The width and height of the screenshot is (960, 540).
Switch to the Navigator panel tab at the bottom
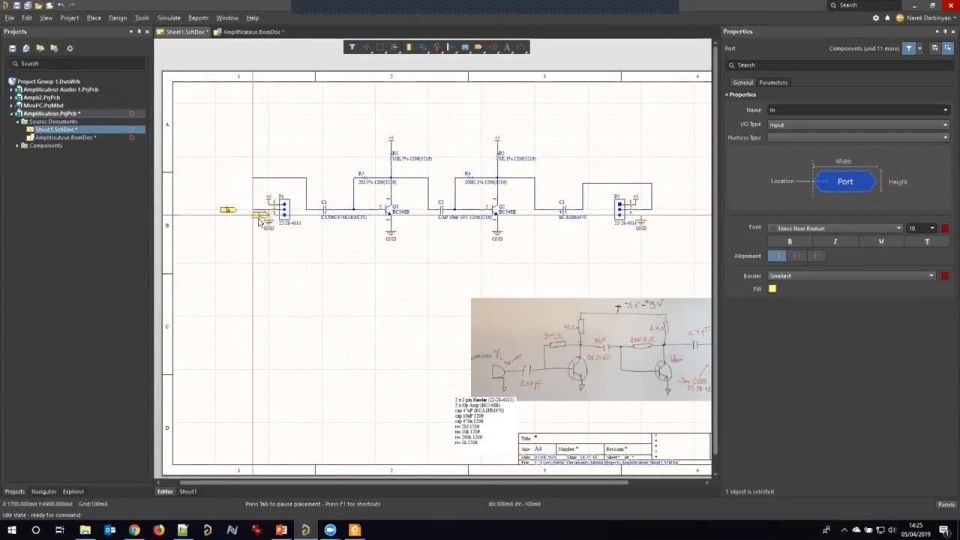pyautogui.click(x=43, y=492)
